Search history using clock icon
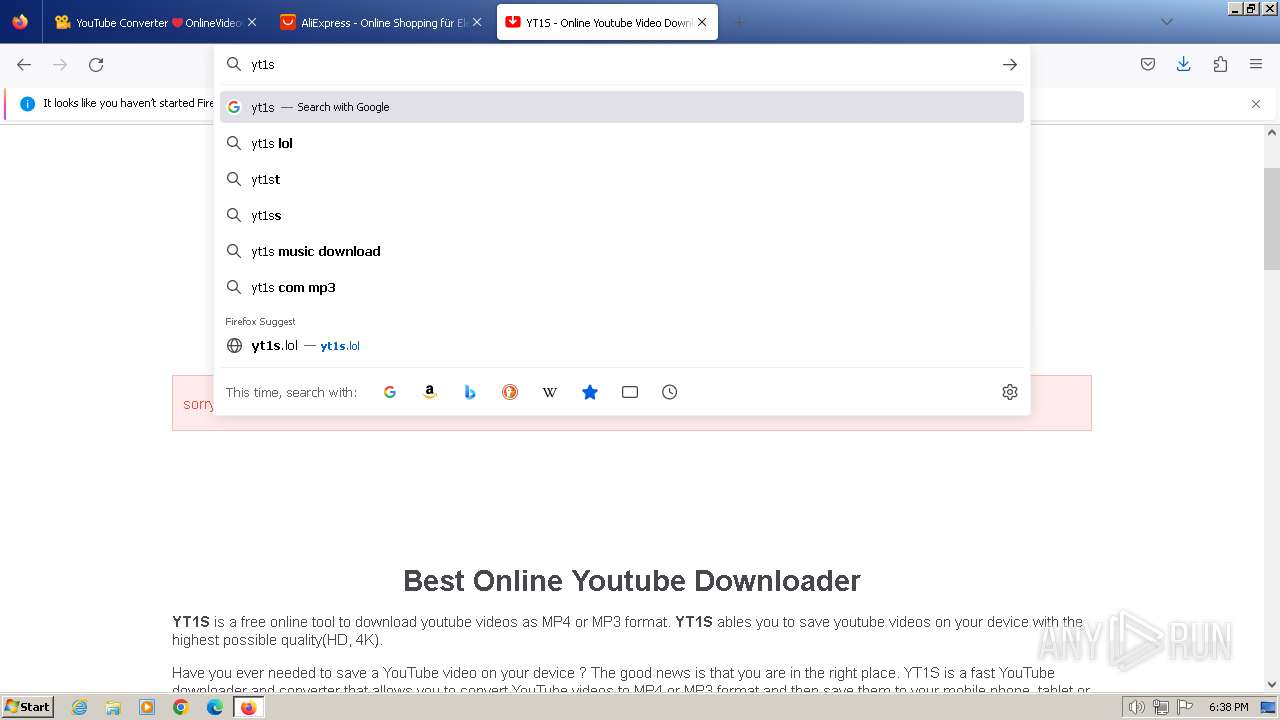The height and width of the screenshot is (720, 1280). pos(670,392)
